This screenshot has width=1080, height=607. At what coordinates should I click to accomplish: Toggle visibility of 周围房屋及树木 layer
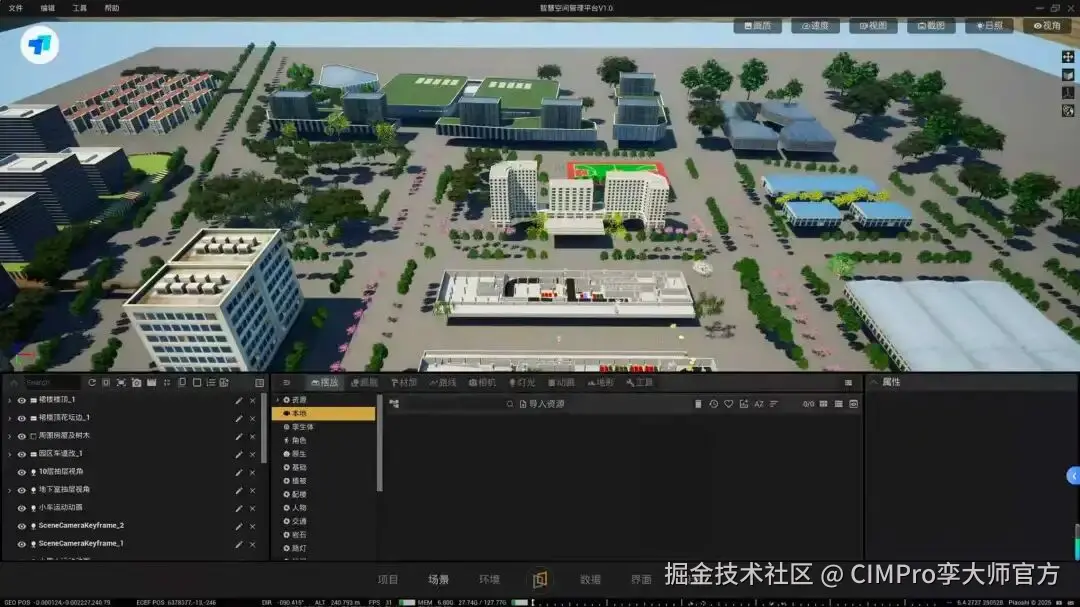tap(21, 436)
